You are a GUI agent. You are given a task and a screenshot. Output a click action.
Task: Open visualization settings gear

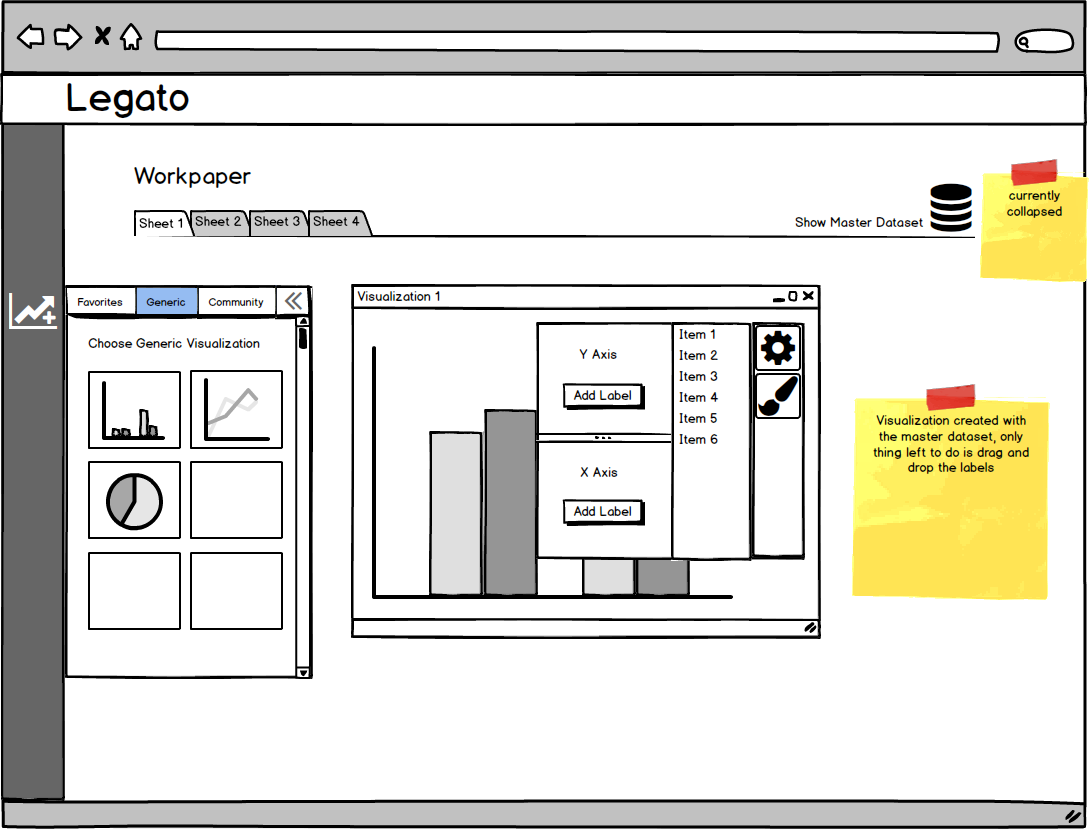[x=778, y=347]
